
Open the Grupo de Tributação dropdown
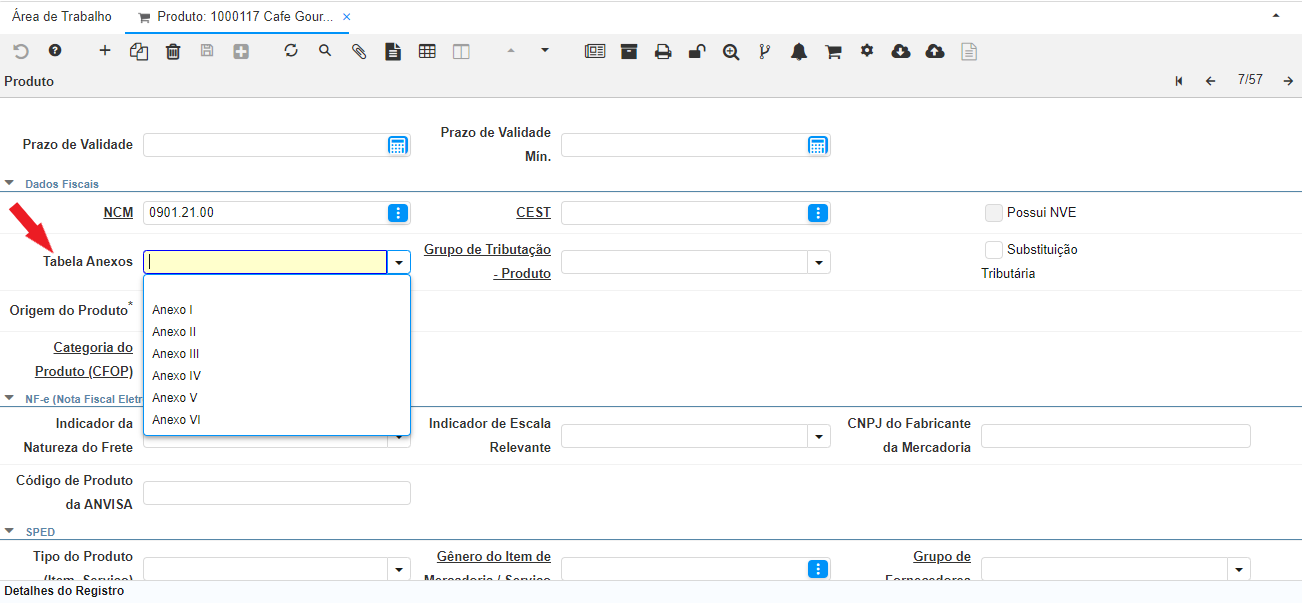819,261
